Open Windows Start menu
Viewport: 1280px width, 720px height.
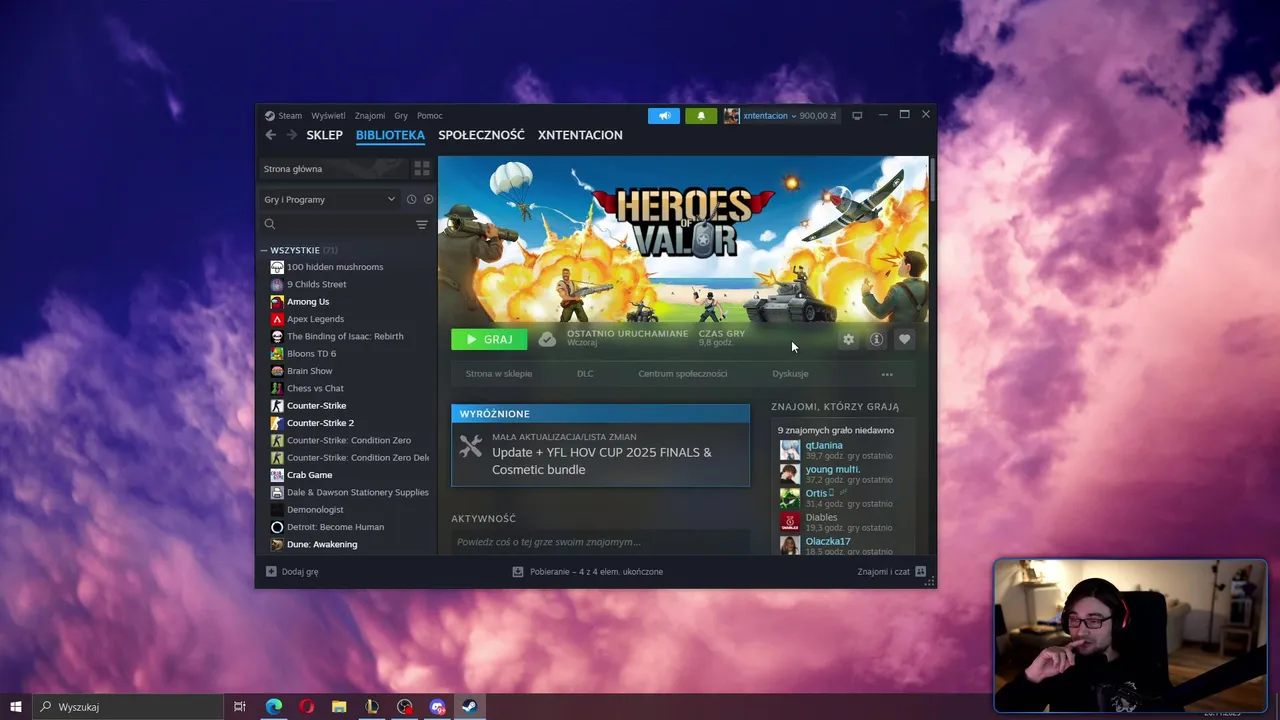point(16,707)
